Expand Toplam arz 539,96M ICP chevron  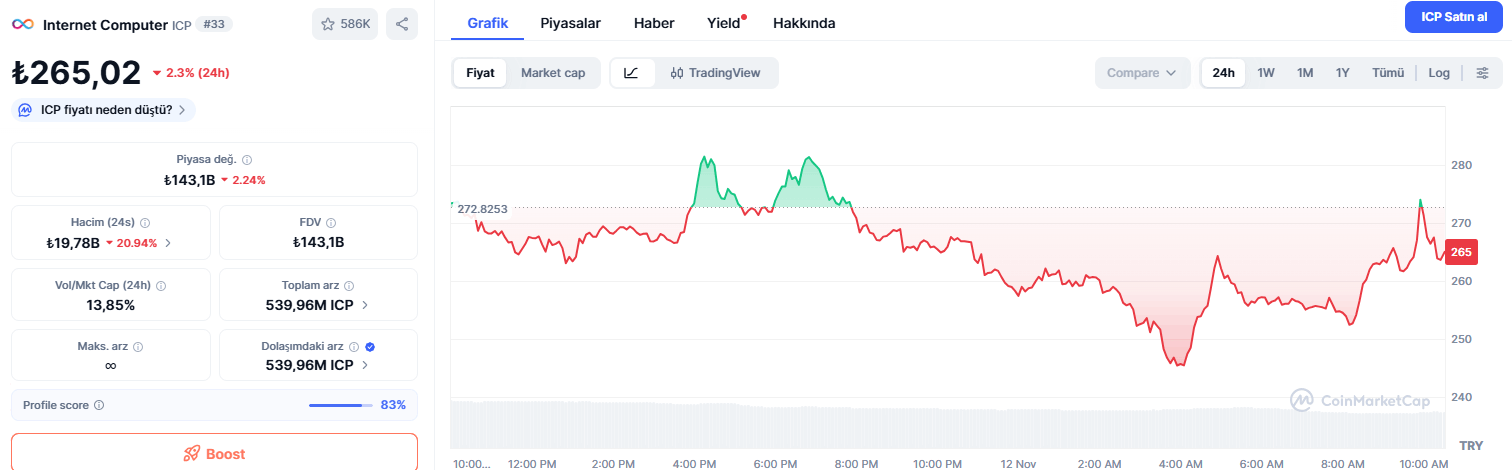click(x=364, y=305)
